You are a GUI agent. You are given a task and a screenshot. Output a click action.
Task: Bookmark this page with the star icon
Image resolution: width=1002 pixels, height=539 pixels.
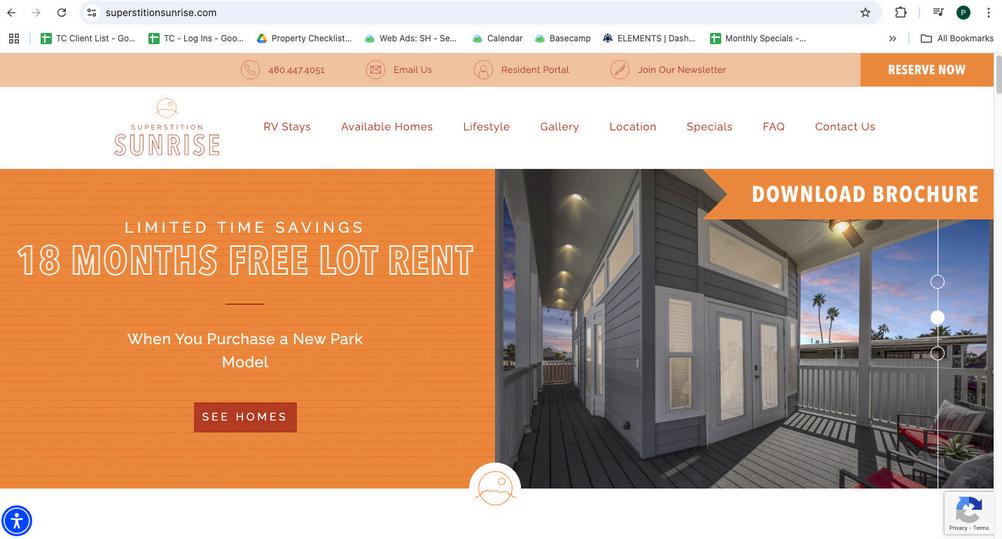click(x=865, y=13)
